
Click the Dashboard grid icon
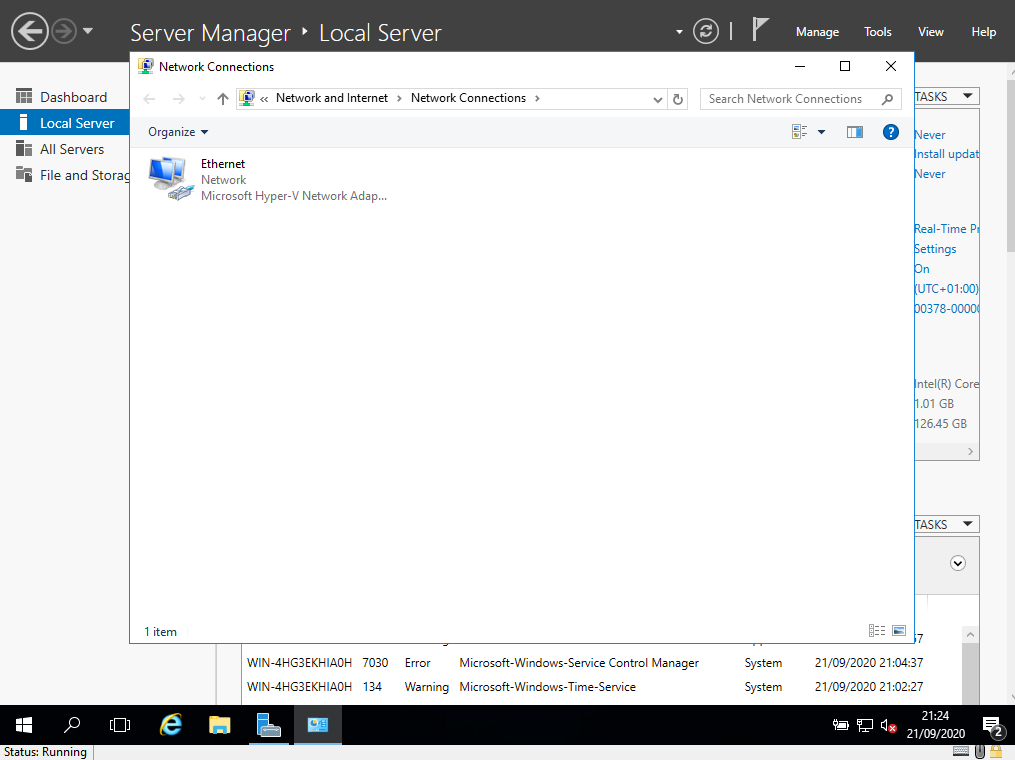24,96
